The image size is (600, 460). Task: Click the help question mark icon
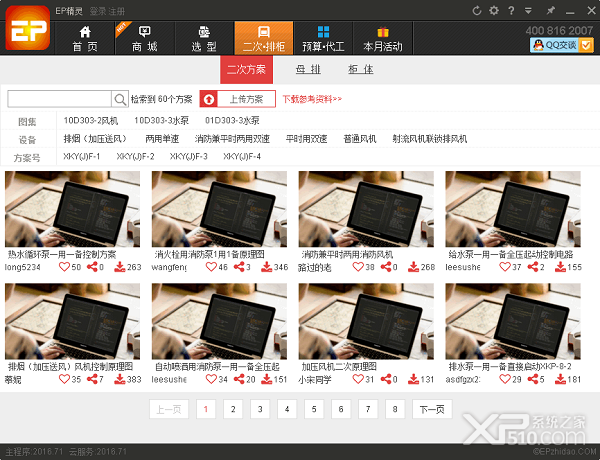point(511,11)
